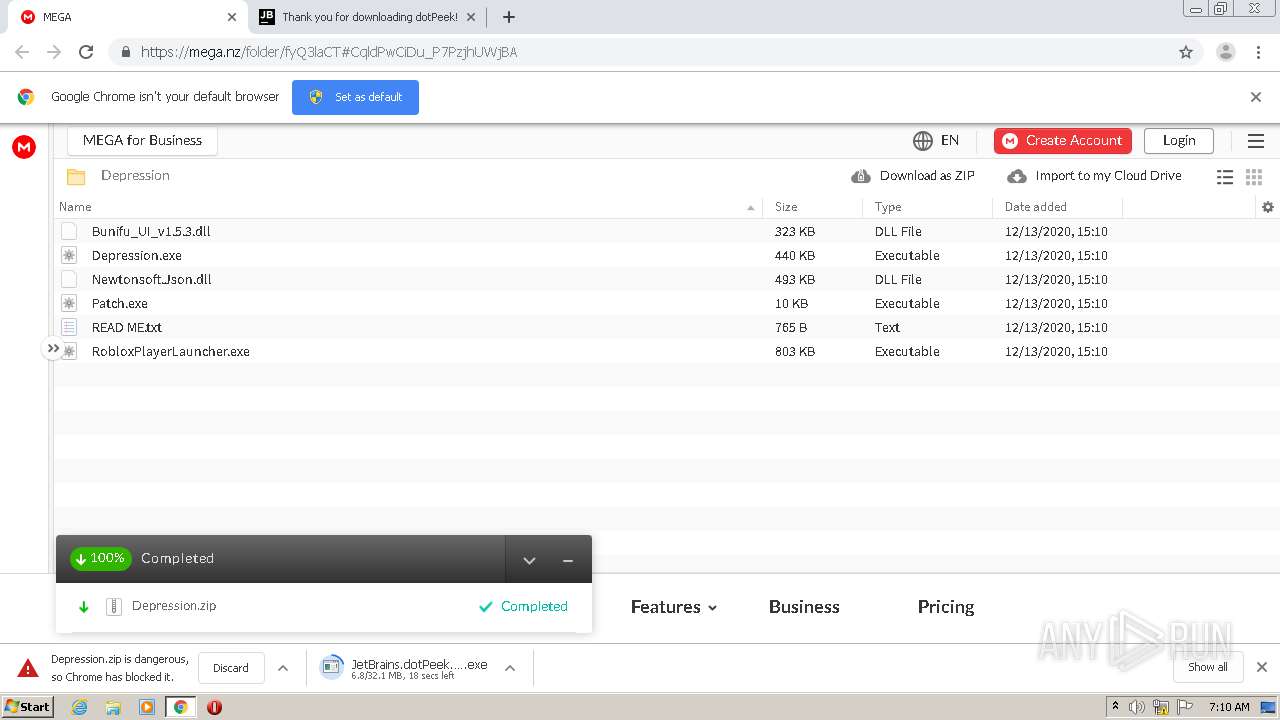Viewport: 1280px width, 720px height.
Task: Close the MEGA browser tab
Action: click(232, 17)
